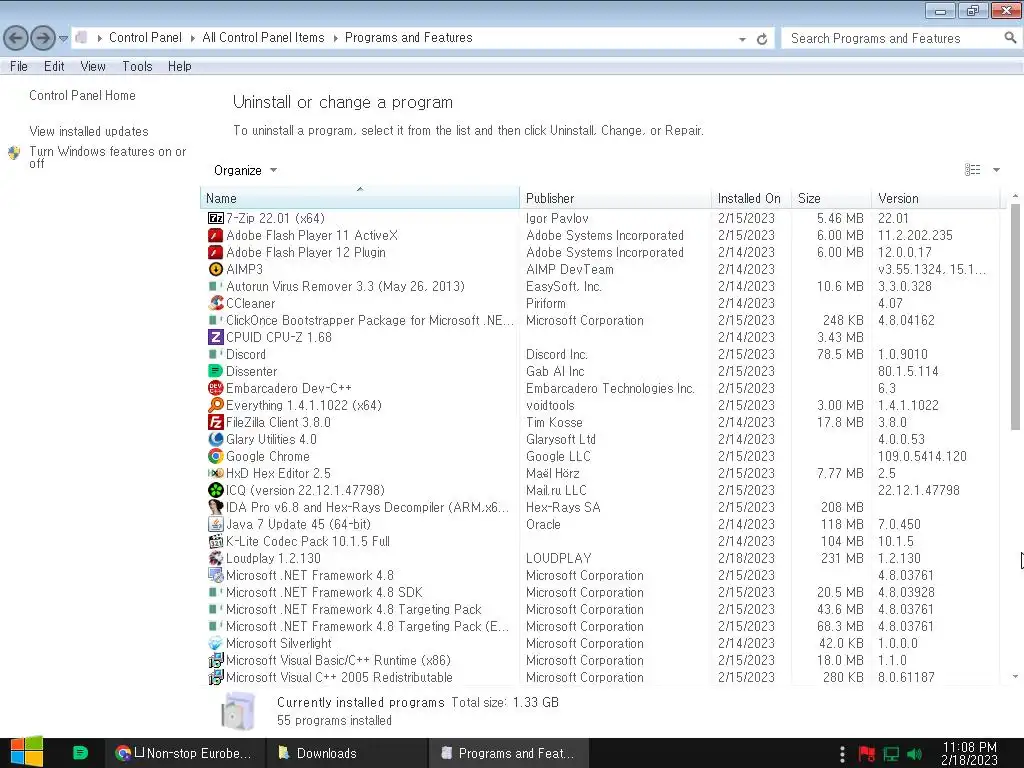Click the search magnifier icon
This screenshot has width=1024, height=768.
click(x=1010, y=38)
